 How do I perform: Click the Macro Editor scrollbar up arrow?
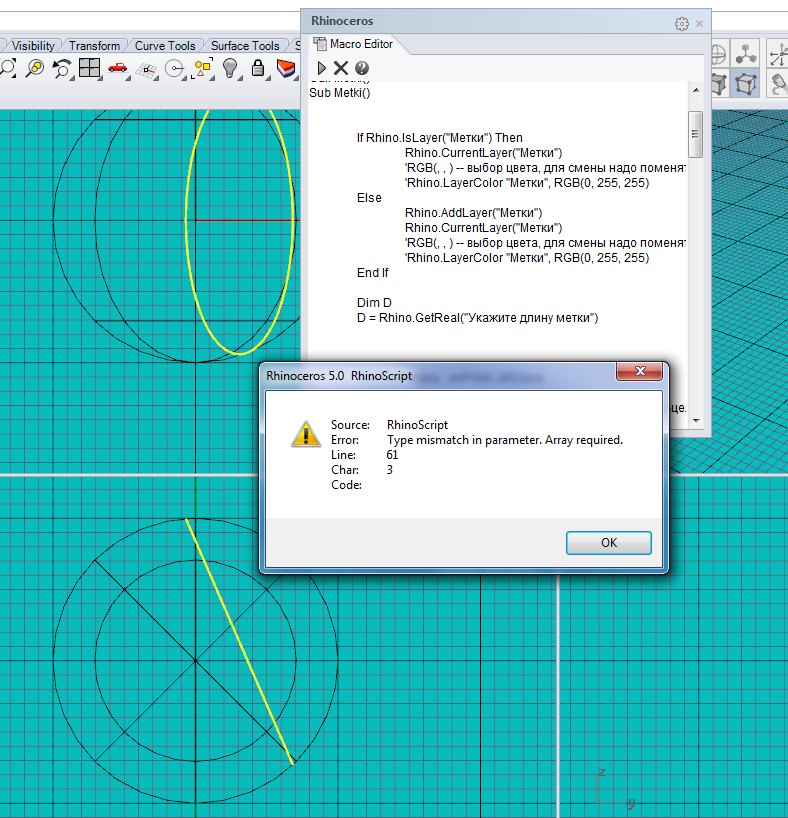point(696,91)
